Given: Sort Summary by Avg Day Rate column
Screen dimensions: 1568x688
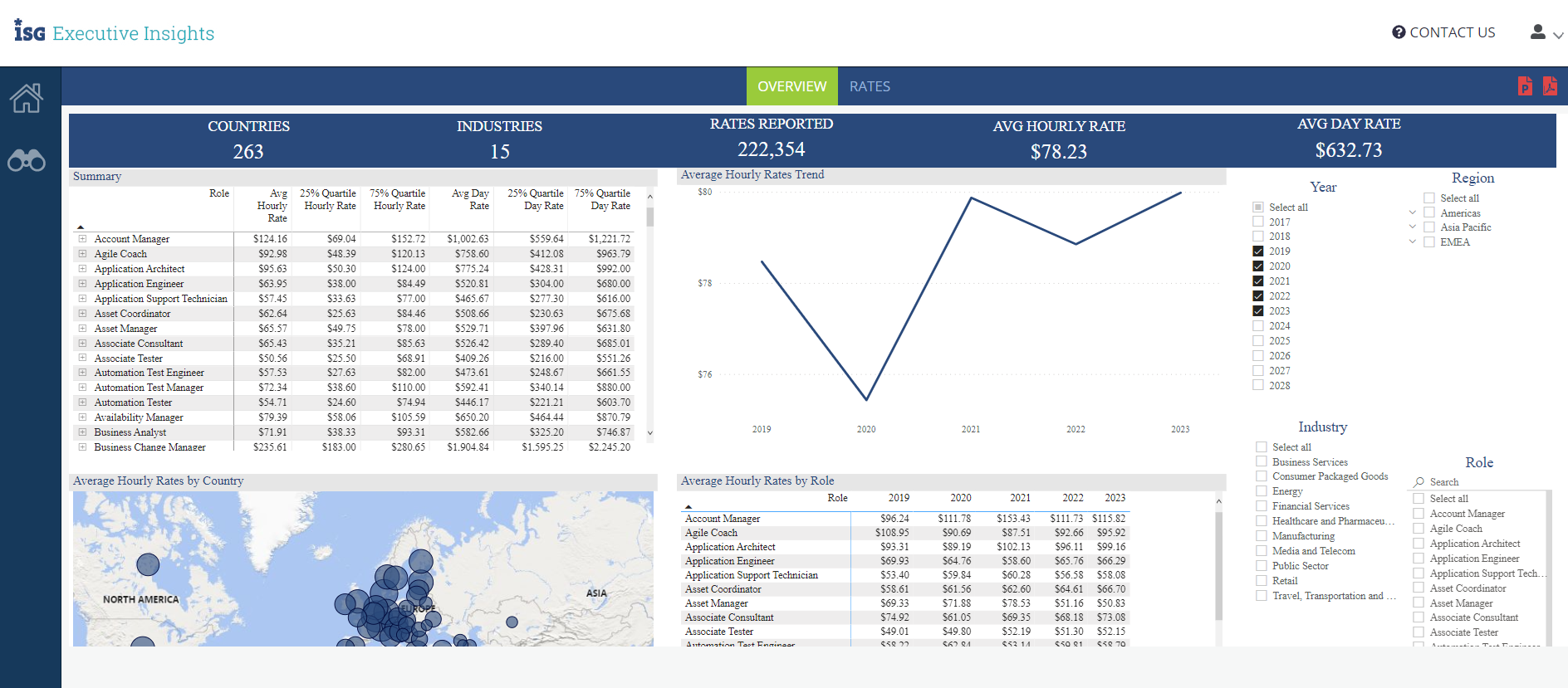Looking at the screenshot, I should tap(470, 199).
